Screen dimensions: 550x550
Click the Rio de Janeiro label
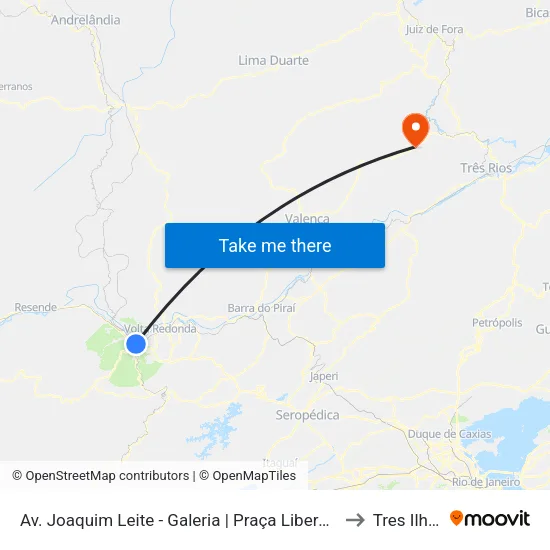tap(486, 482)
